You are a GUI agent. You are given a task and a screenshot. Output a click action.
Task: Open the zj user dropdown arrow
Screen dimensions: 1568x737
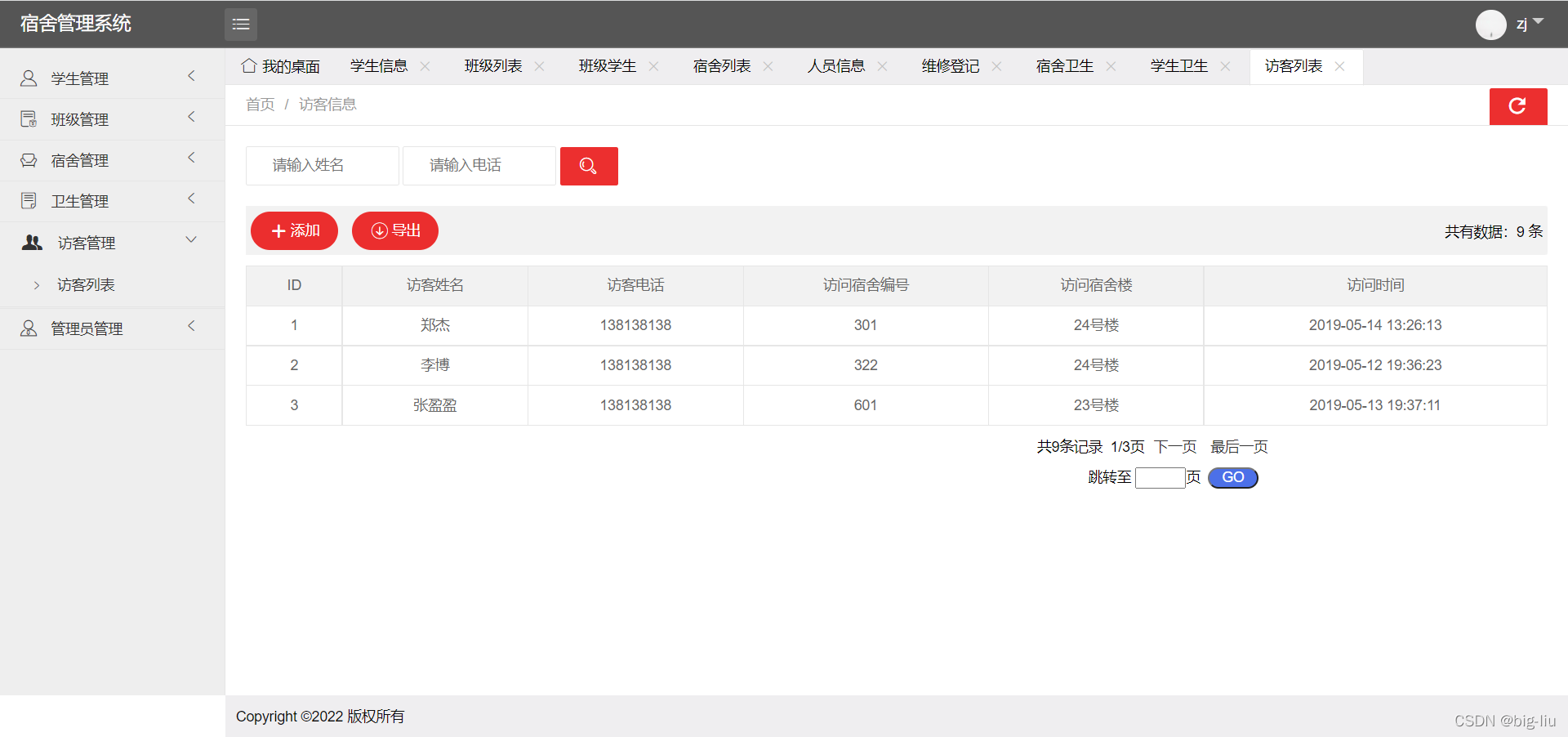click(x=1539, y=21)
